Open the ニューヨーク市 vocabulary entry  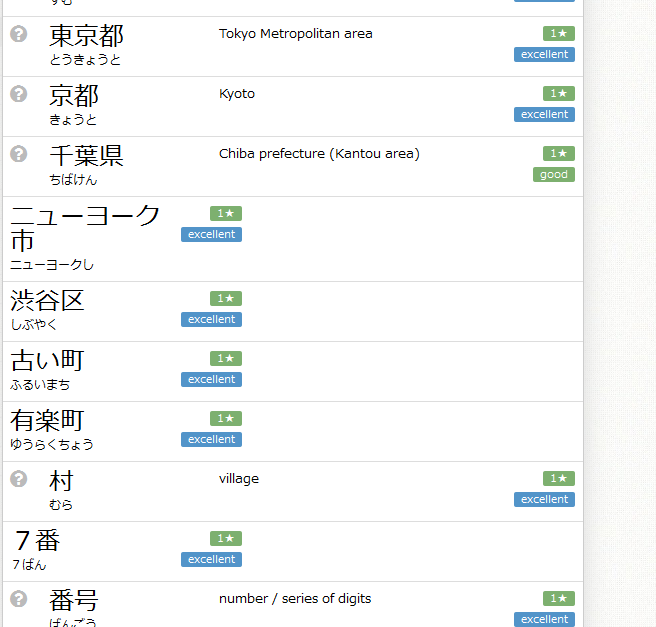point(85,228)
